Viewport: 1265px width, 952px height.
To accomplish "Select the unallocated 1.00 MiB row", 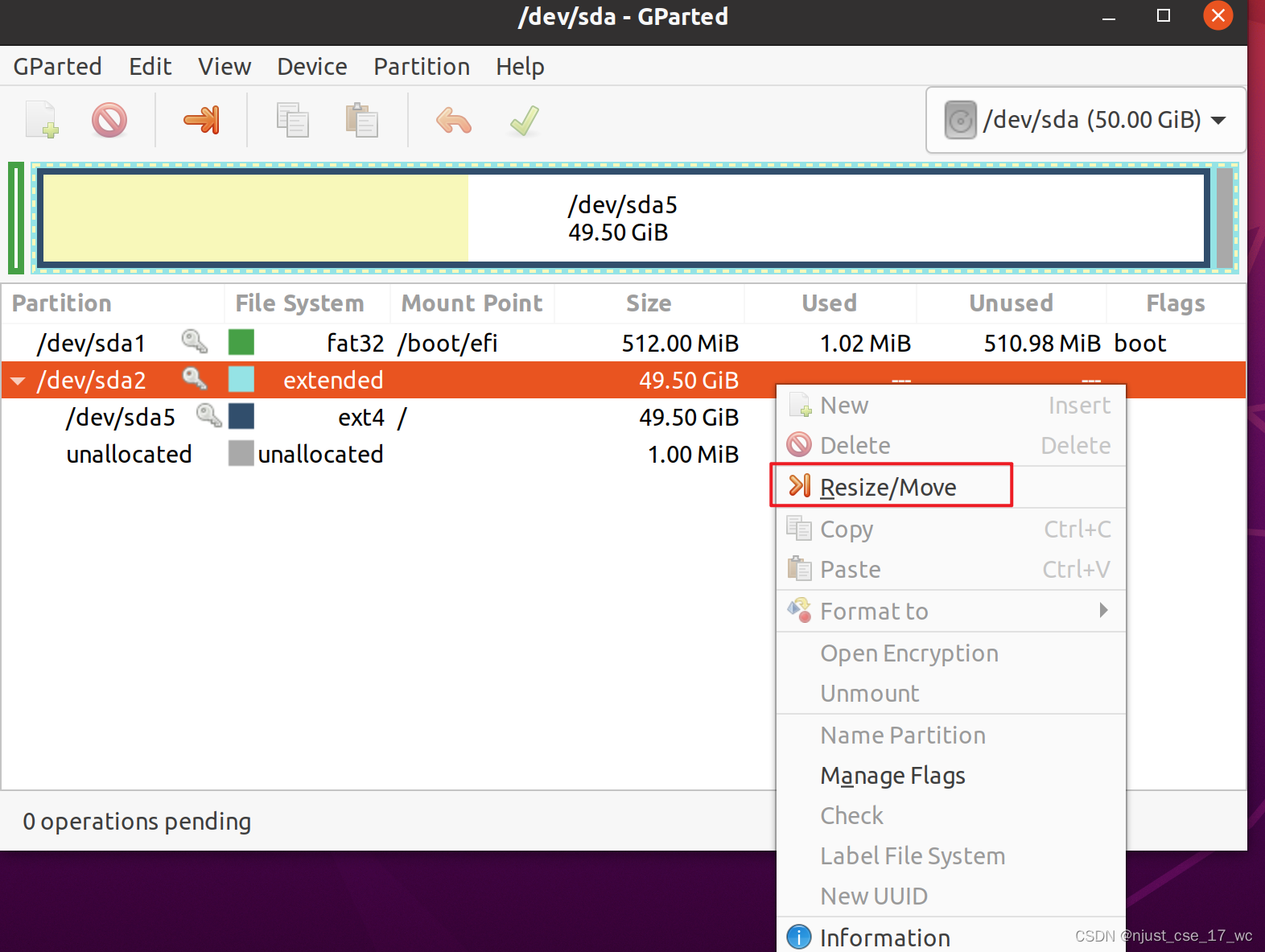I will (x=388, y=454).
